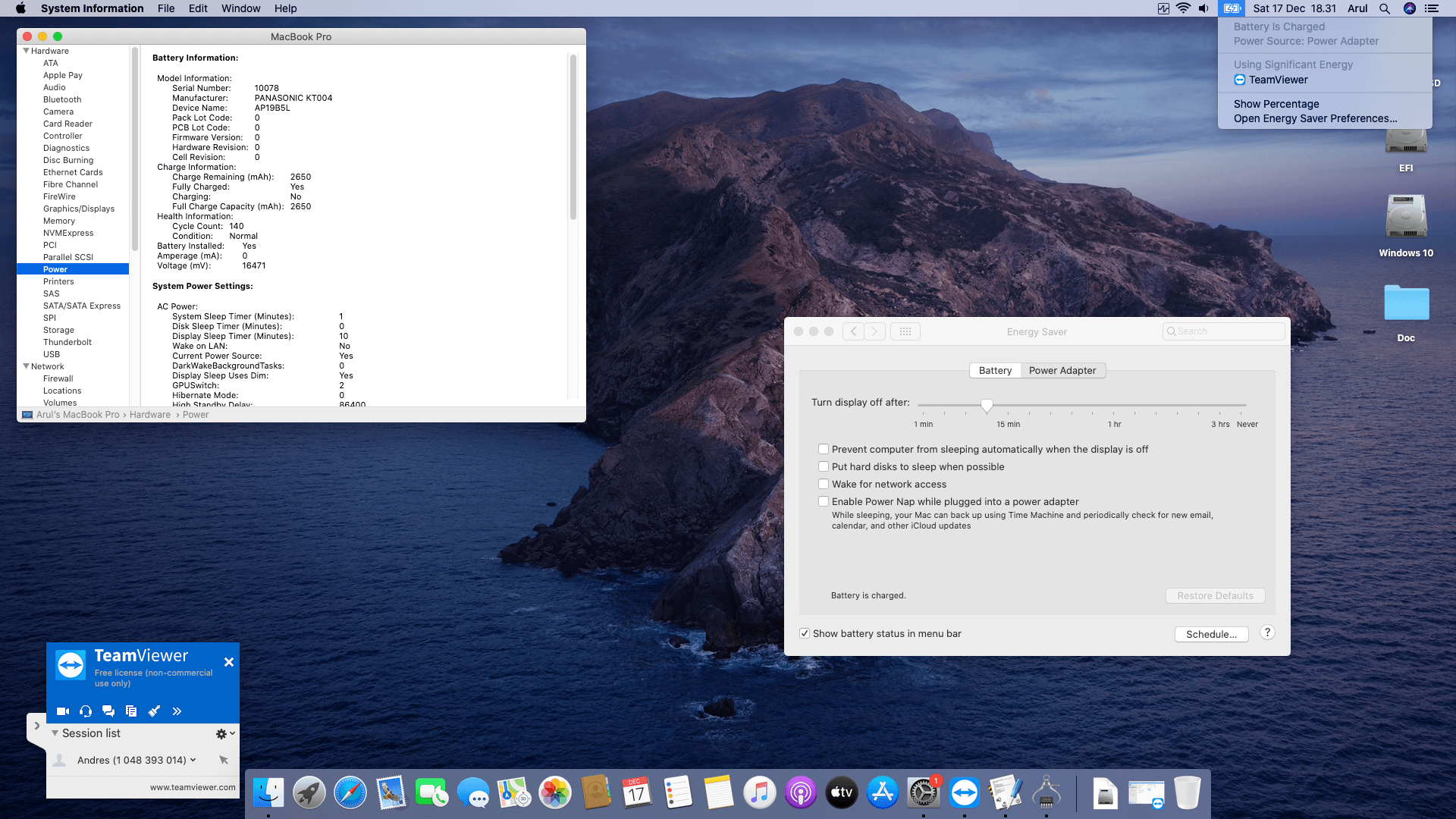Click the TeamViewer whiteboard brush icon
This screenshot has height=819, width=1456.
(154, 711)
